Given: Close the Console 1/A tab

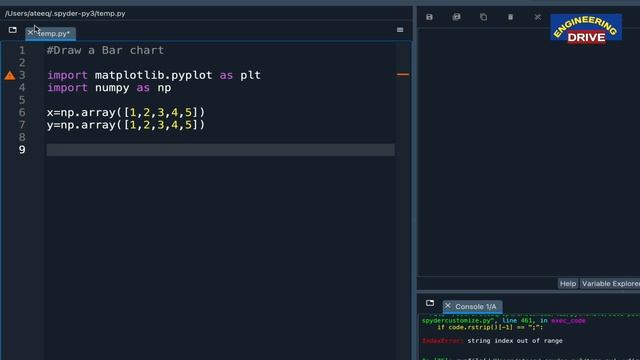Looking at the screenshot, I should pyautogui.click(x=448, y=306).
